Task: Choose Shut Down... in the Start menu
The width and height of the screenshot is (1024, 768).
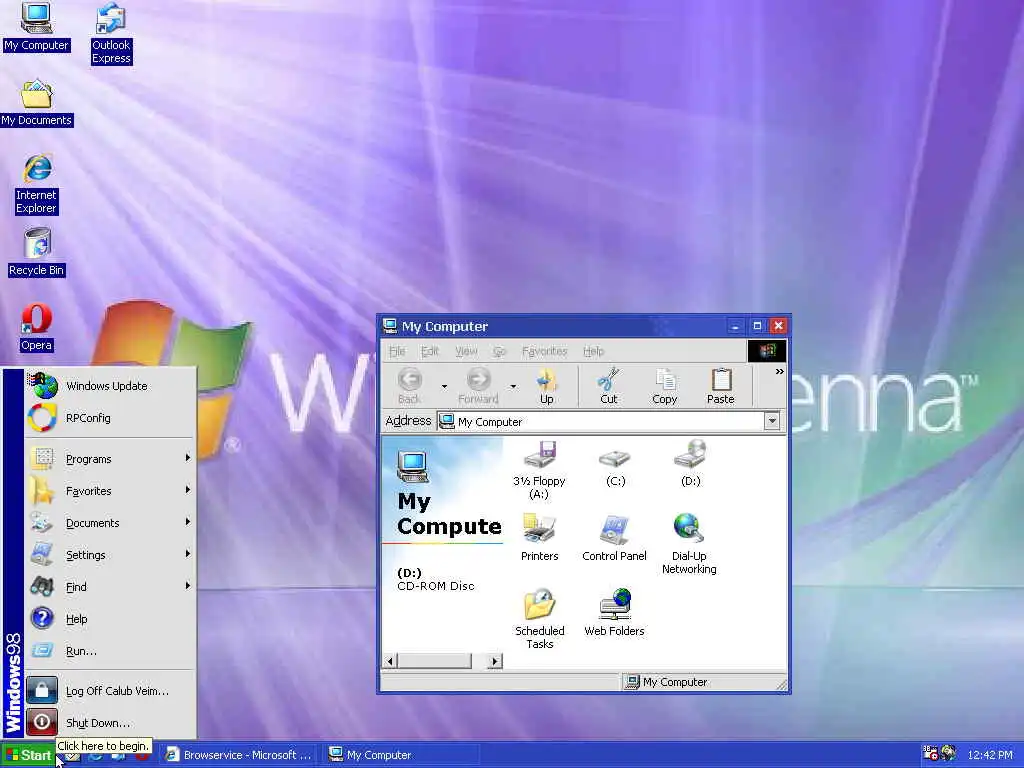Action: click(x=110, y=723)
